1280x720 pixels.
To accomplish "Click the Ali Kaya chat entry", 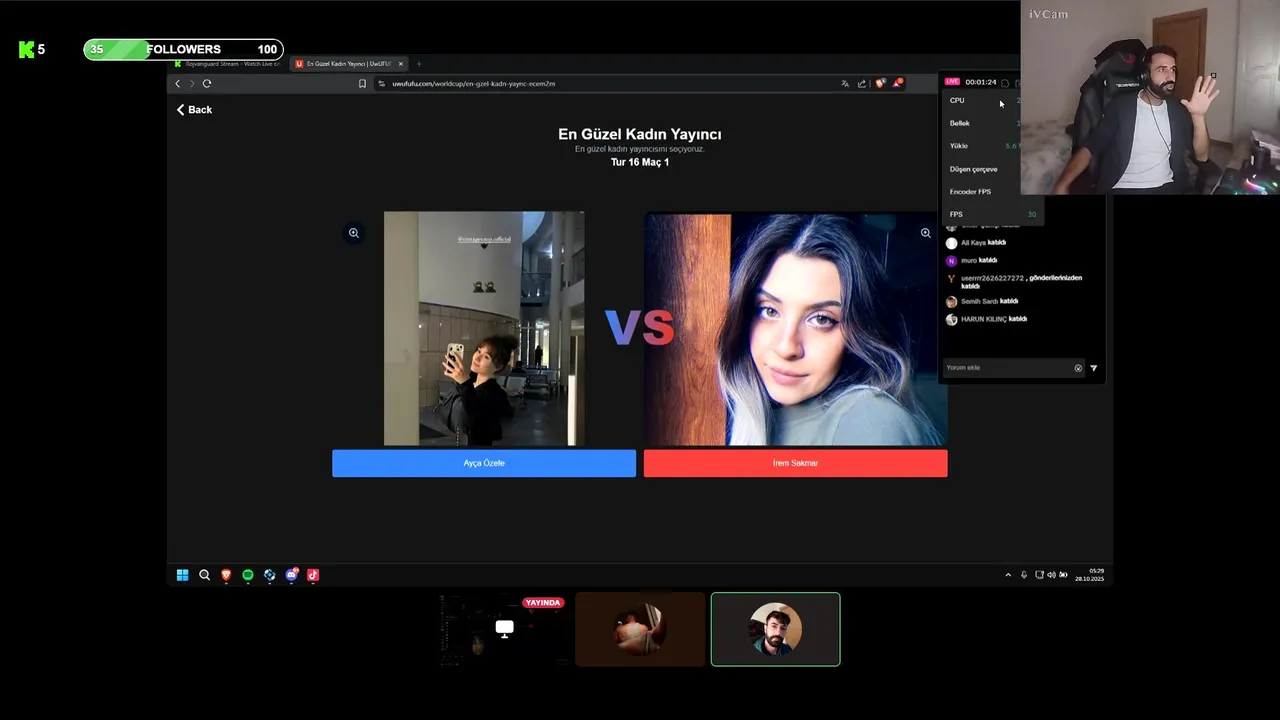I will click(976, 243).
